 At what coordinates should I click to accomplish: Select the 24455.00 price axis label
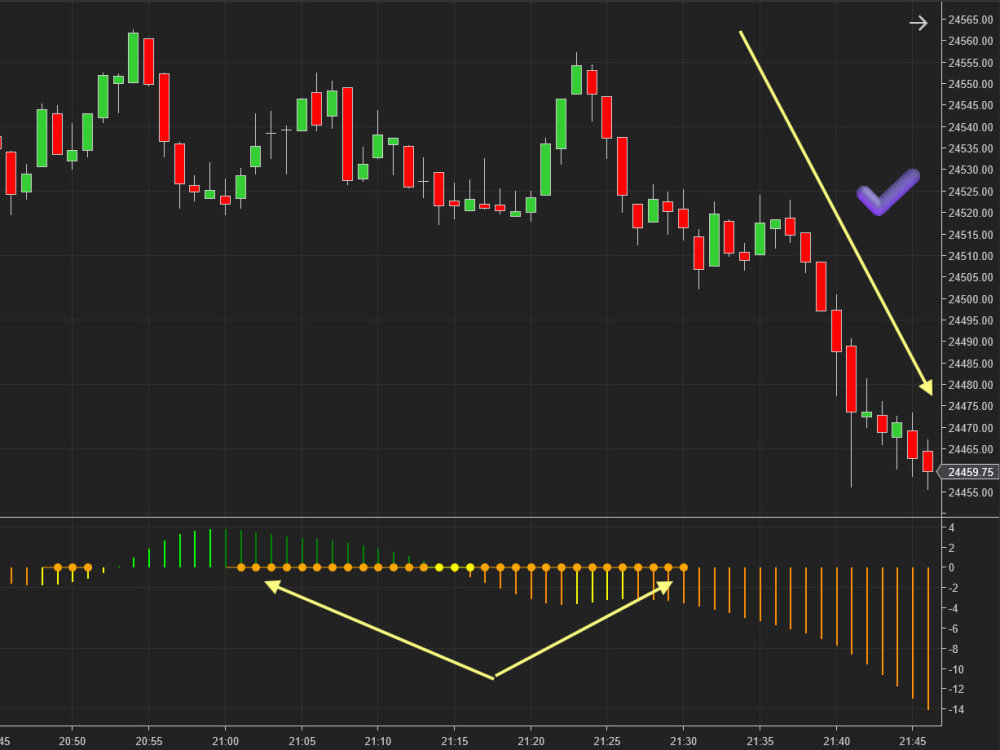(x=971, y=492)
